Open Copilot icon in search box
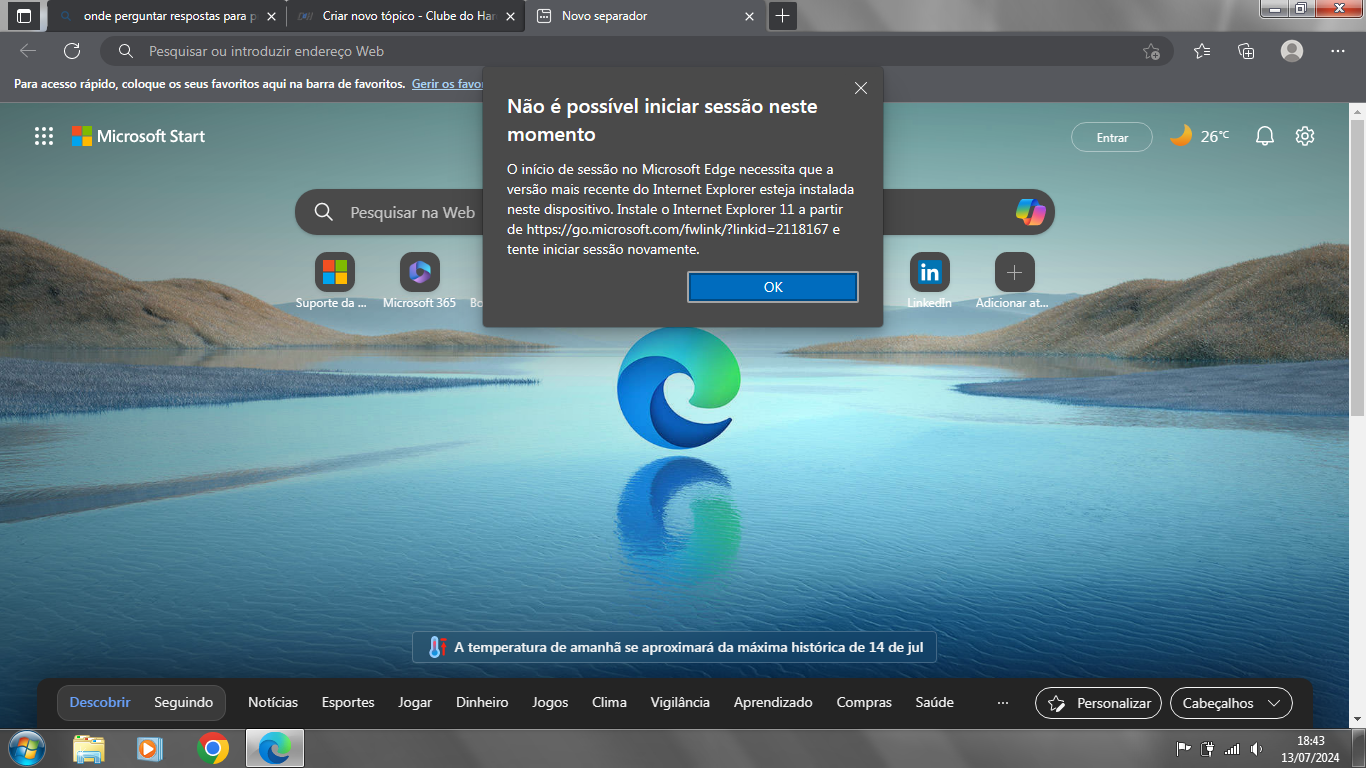Screen dimensions: 1366x768 pos(1030,211)
